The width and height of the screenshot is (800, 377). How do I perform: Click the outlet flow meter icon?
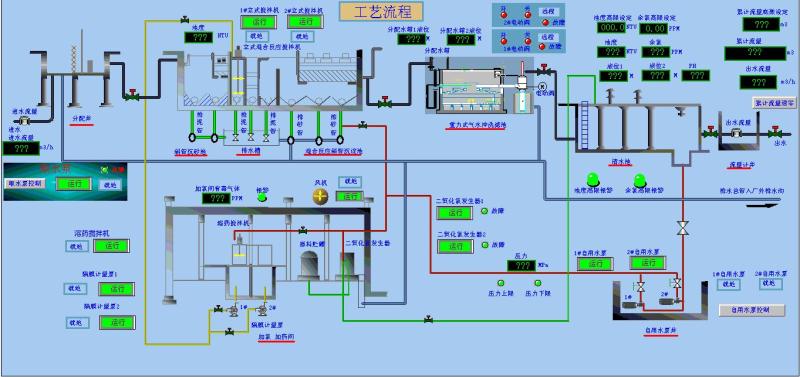pos(735,133)
